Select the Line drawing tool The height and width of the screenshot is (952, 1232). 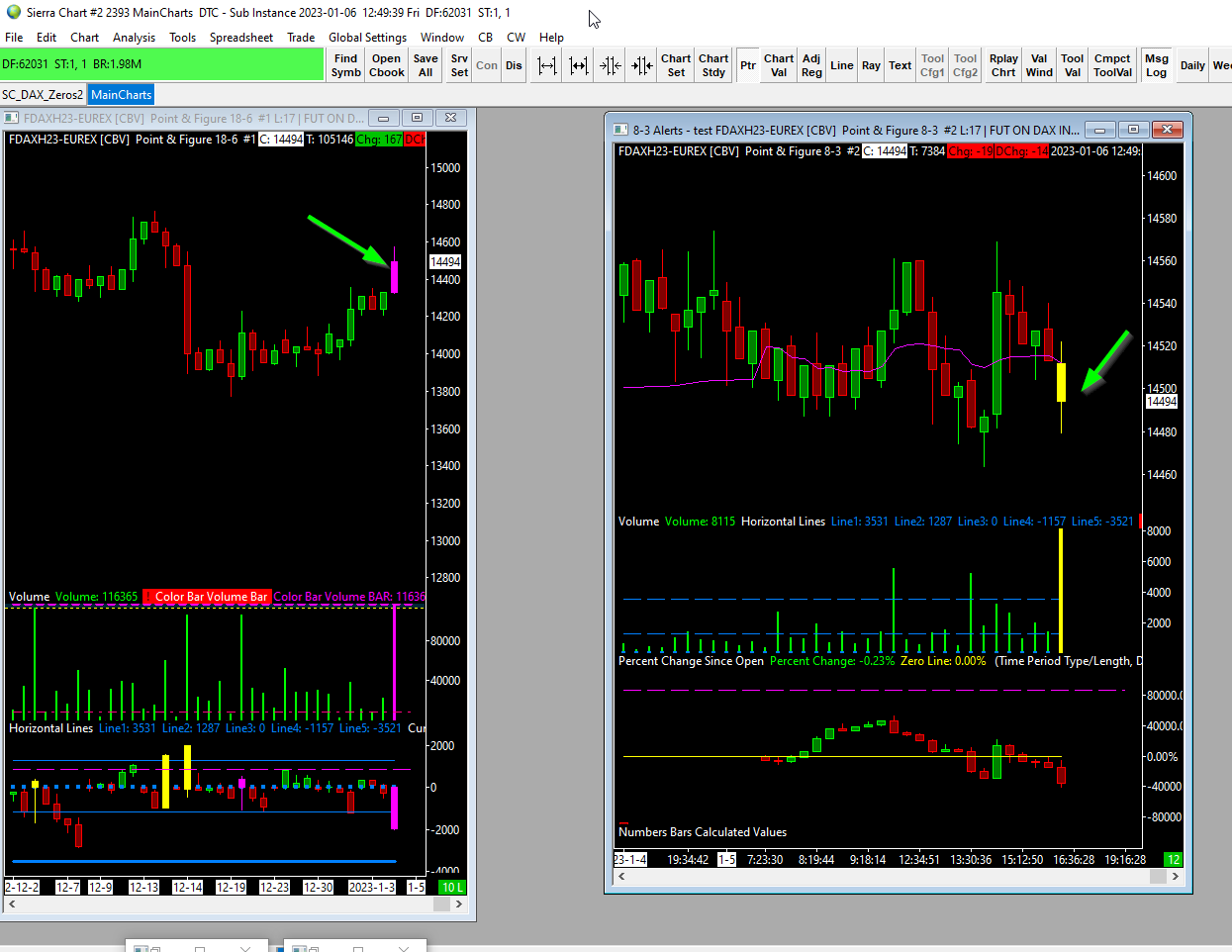842,65
